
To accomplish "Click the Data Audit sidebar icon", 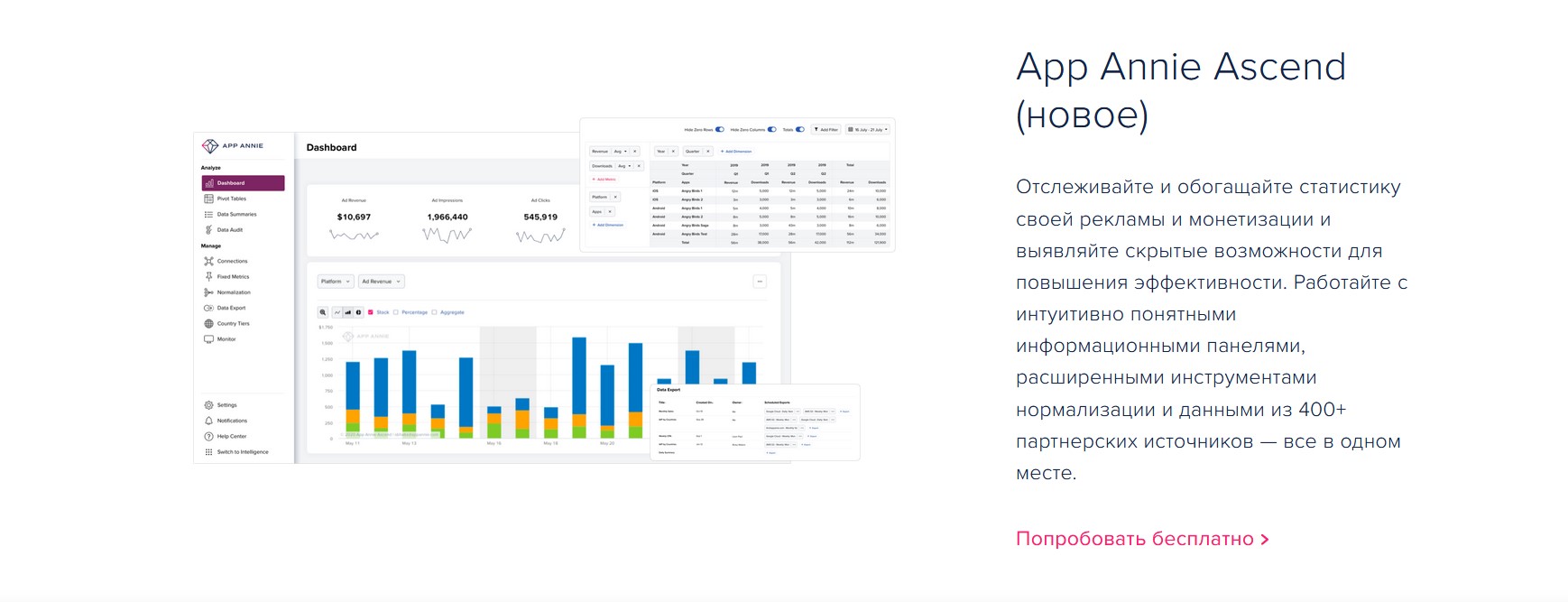I will pos(209,230).
